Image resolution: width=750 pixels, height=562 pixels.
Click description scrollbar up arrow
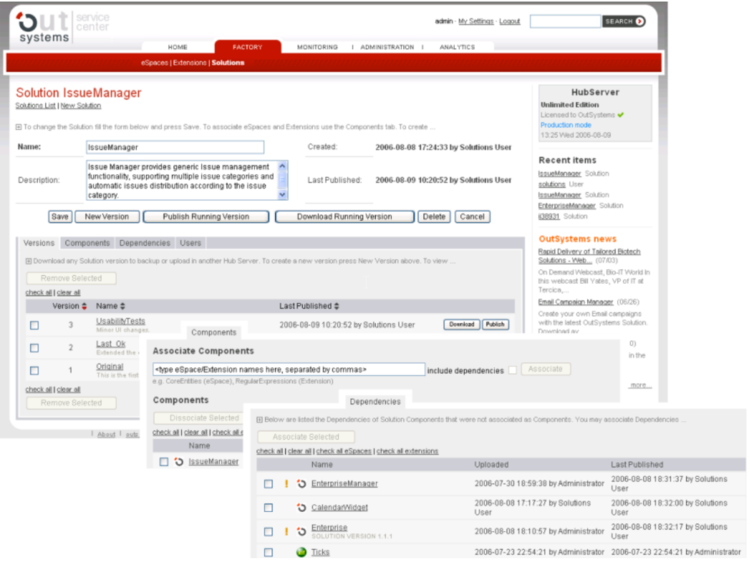(x=282, y=166)
